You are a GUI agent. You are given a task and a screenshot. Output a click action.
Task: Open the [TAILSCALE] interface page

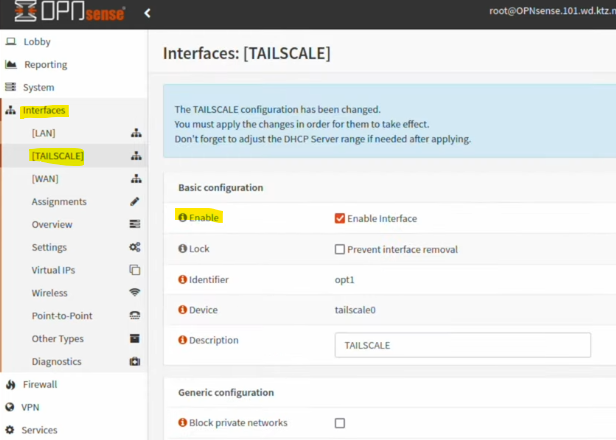click(58, 156)
